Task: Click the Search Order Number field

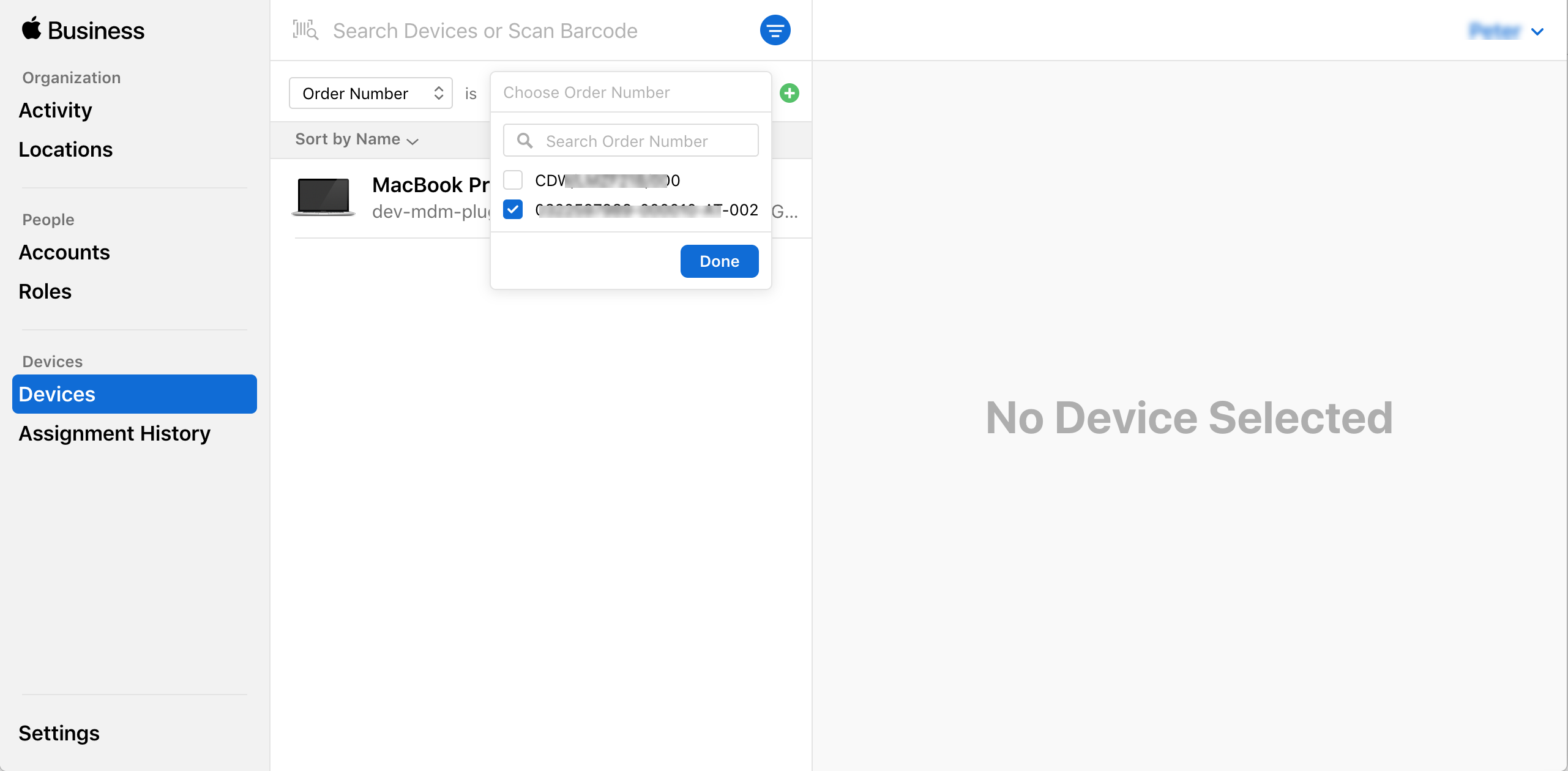Action: tap(630, 141)
